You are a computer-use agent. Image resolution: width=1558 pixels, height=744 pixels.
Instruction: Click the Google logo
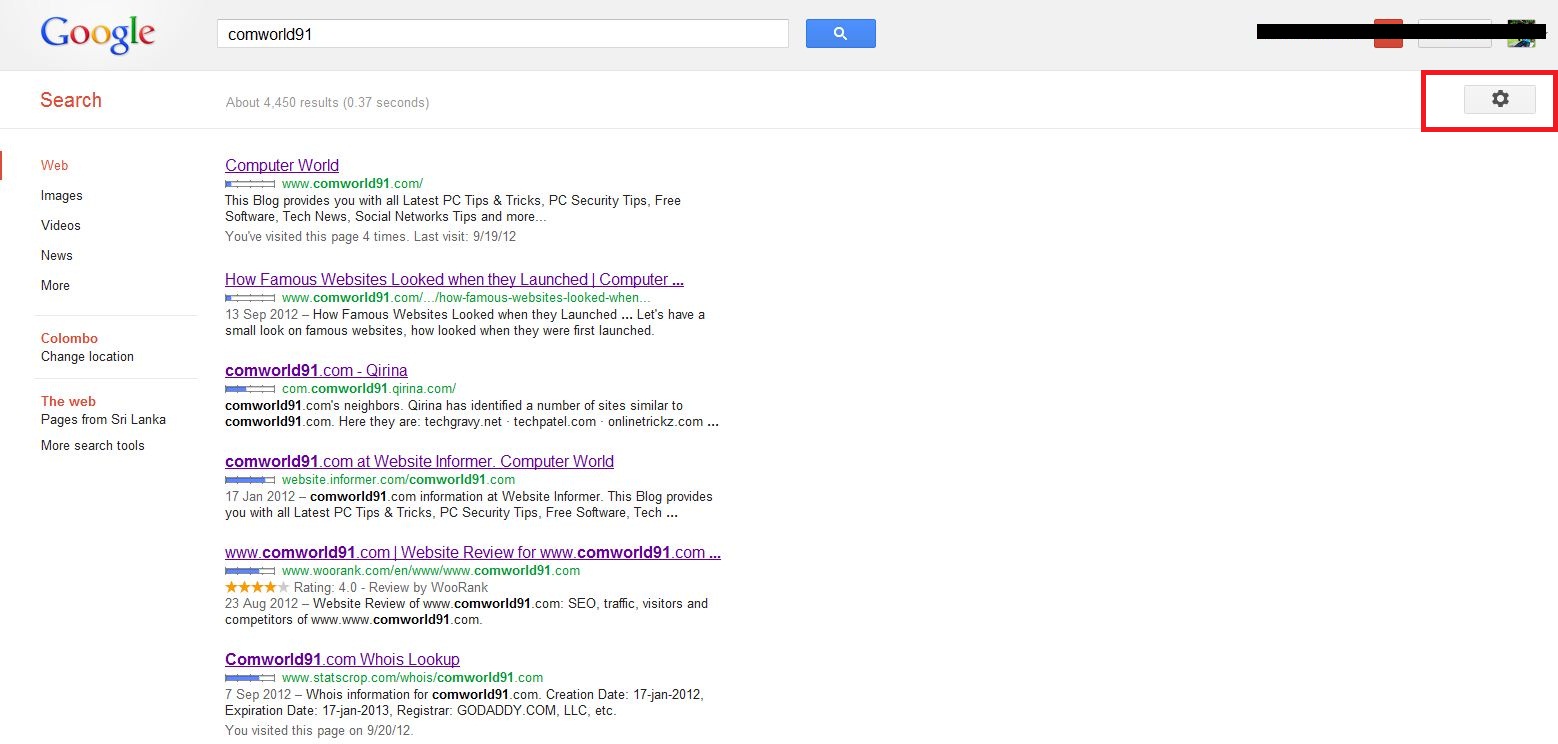tap(98, 34)
